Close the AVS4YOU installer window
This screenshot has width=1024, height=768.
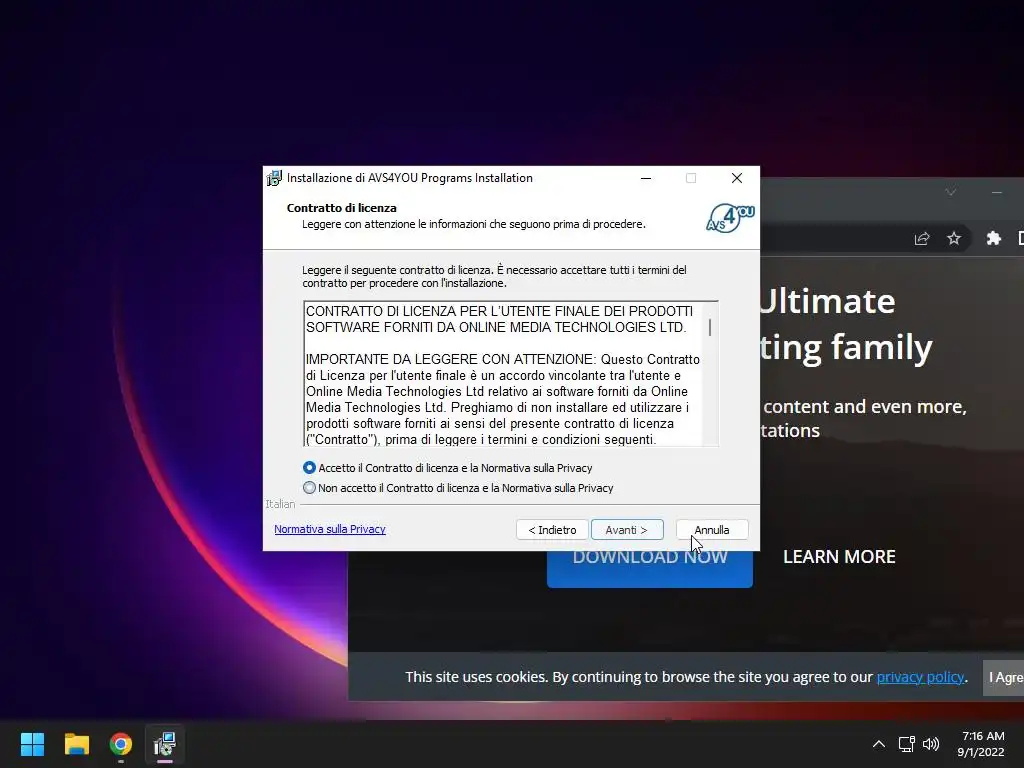click(x=737, y=178)
